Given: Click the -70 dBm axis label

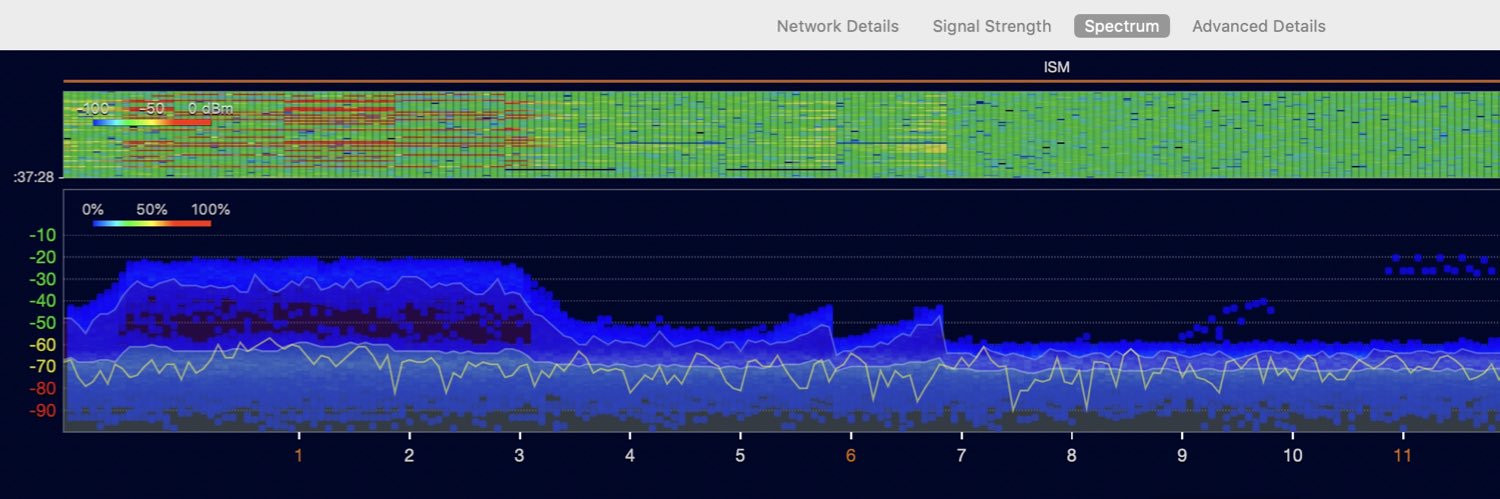Looking at the screenshot, I should pyautogui.click(x=42, y=367).
